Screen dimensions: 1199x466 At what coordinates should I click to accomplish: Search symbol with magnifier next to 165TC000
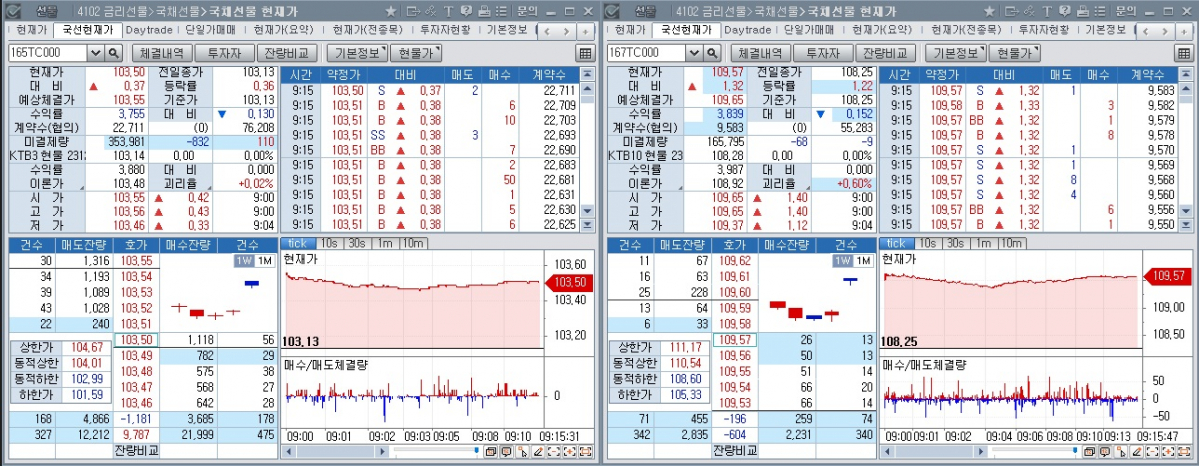113,53
